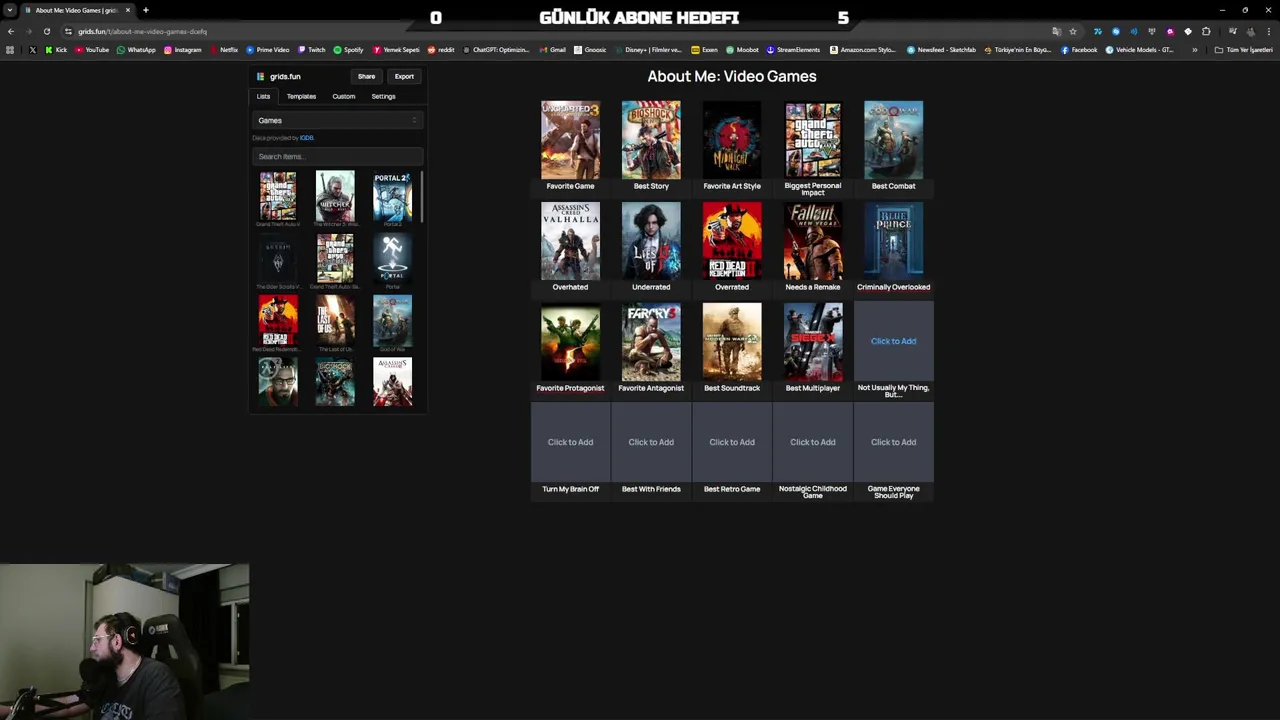Viewport: 1280px width, 720px height.
Task: Select Portal 2 cover in list
Action: (392, 196)
